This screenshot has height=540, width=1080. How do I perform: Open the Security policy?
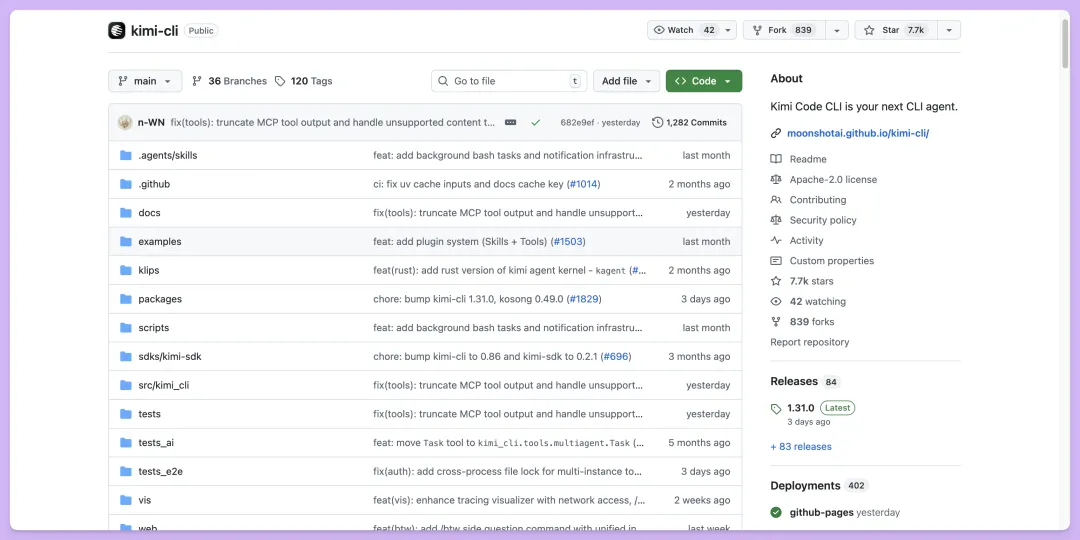coord(822,220)
